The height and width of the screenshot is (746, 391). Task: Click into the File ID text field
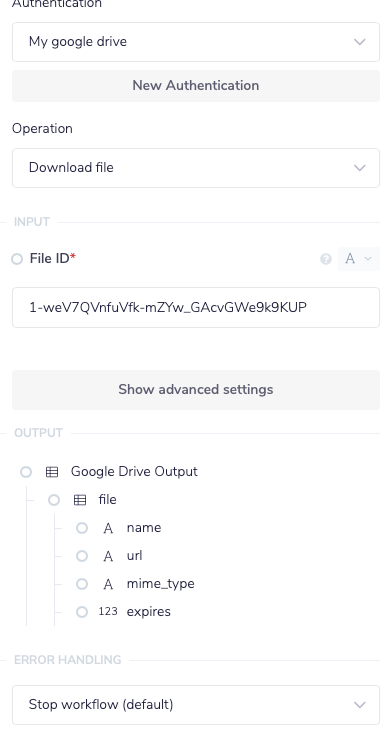click(x=196, y=307)
